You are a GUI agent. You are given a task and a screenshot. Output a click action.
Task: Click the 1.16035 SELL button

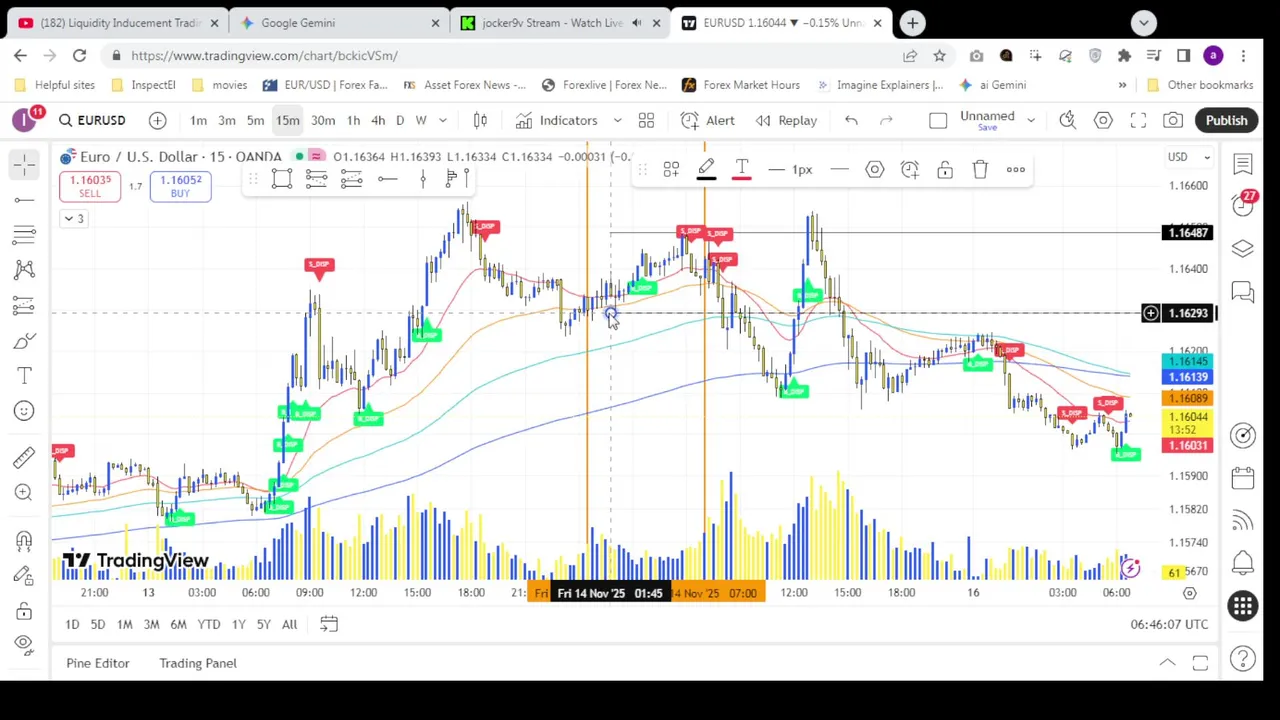pyautogui.click(x=90, y=186)
